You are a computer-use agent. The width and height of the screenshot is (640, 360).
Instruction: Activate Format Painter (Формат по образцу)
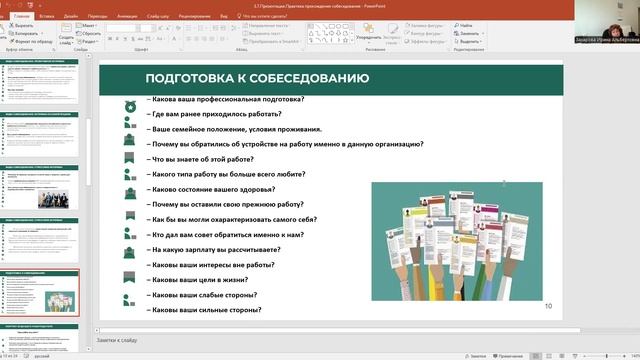point(31,41)
